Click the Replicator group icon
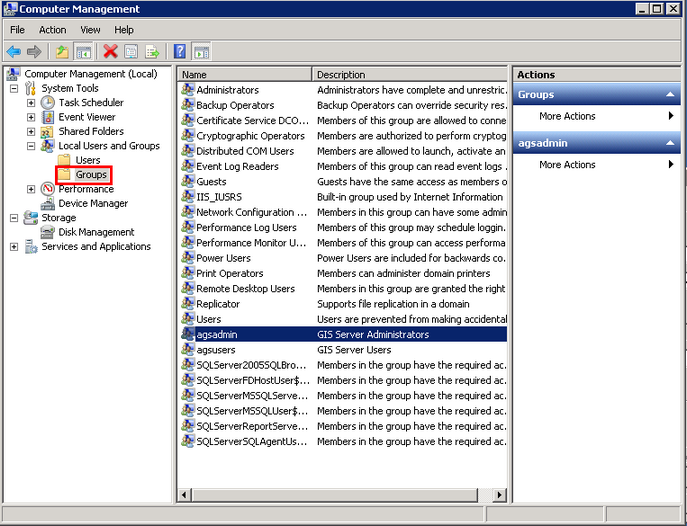Viewport: 687px width, 526px height. tap(188, 304)
